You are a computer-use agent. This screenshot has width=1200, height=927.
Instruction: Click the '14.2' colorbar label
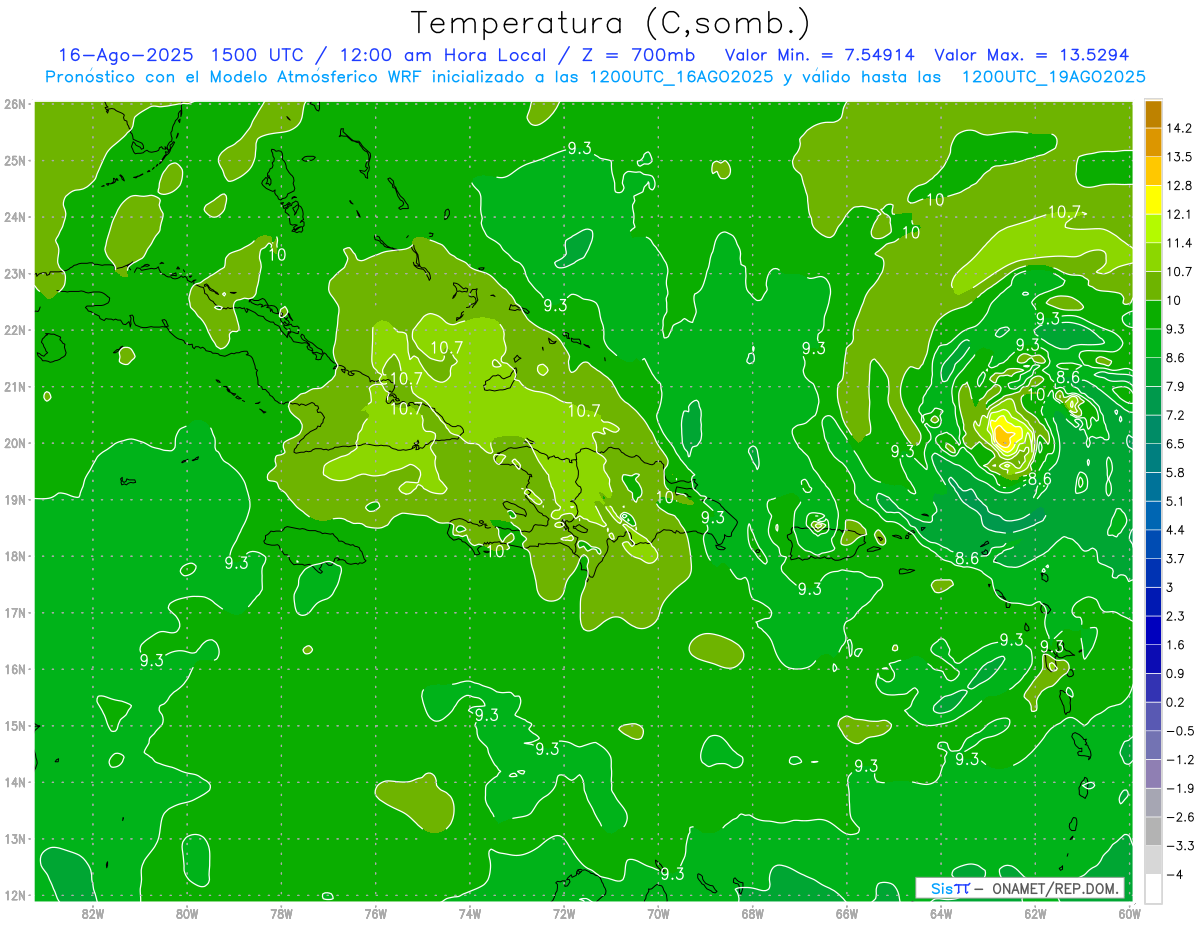(x=1178, y=128)
